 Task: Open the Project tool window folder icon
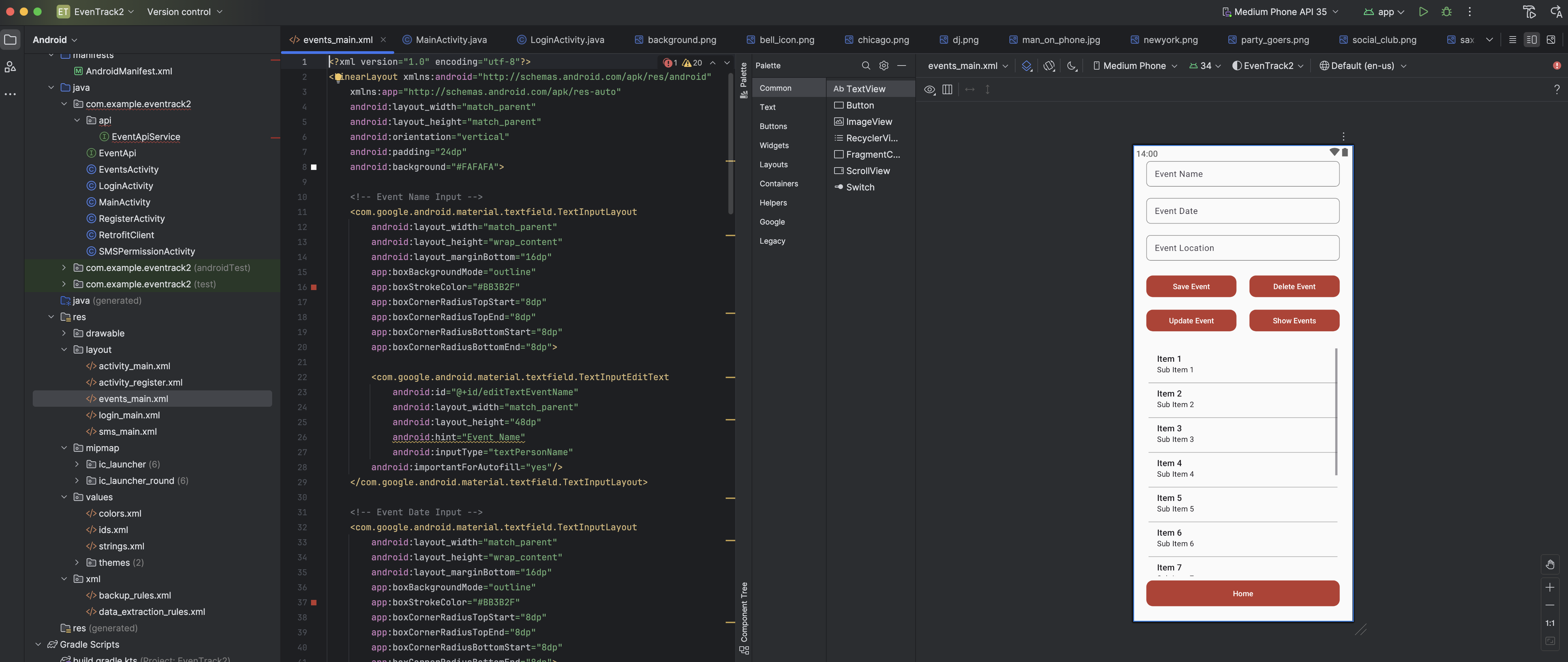pyautogui.click(x=10, y=40)
